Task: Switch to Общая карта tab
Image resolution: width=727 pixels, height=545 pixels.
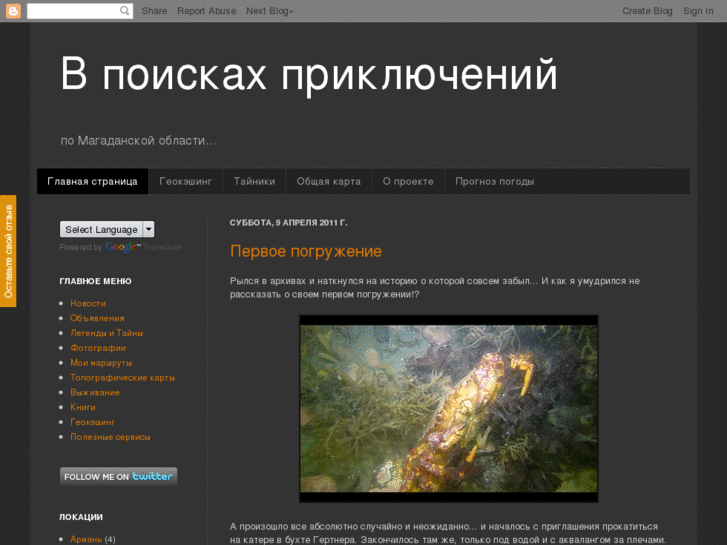Action: 328,181
